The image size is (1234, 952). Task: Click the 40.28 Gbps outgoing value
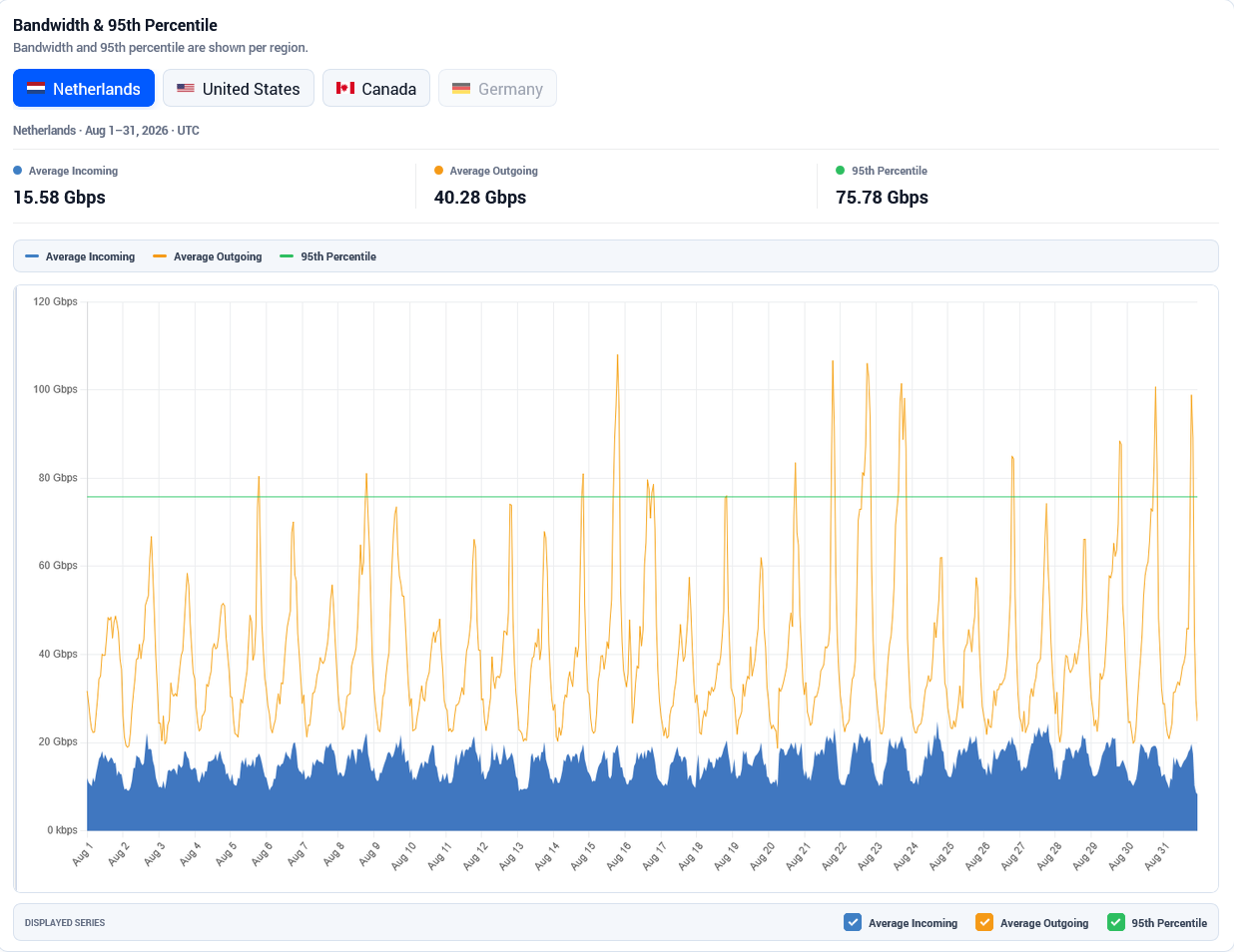[480, 198]
